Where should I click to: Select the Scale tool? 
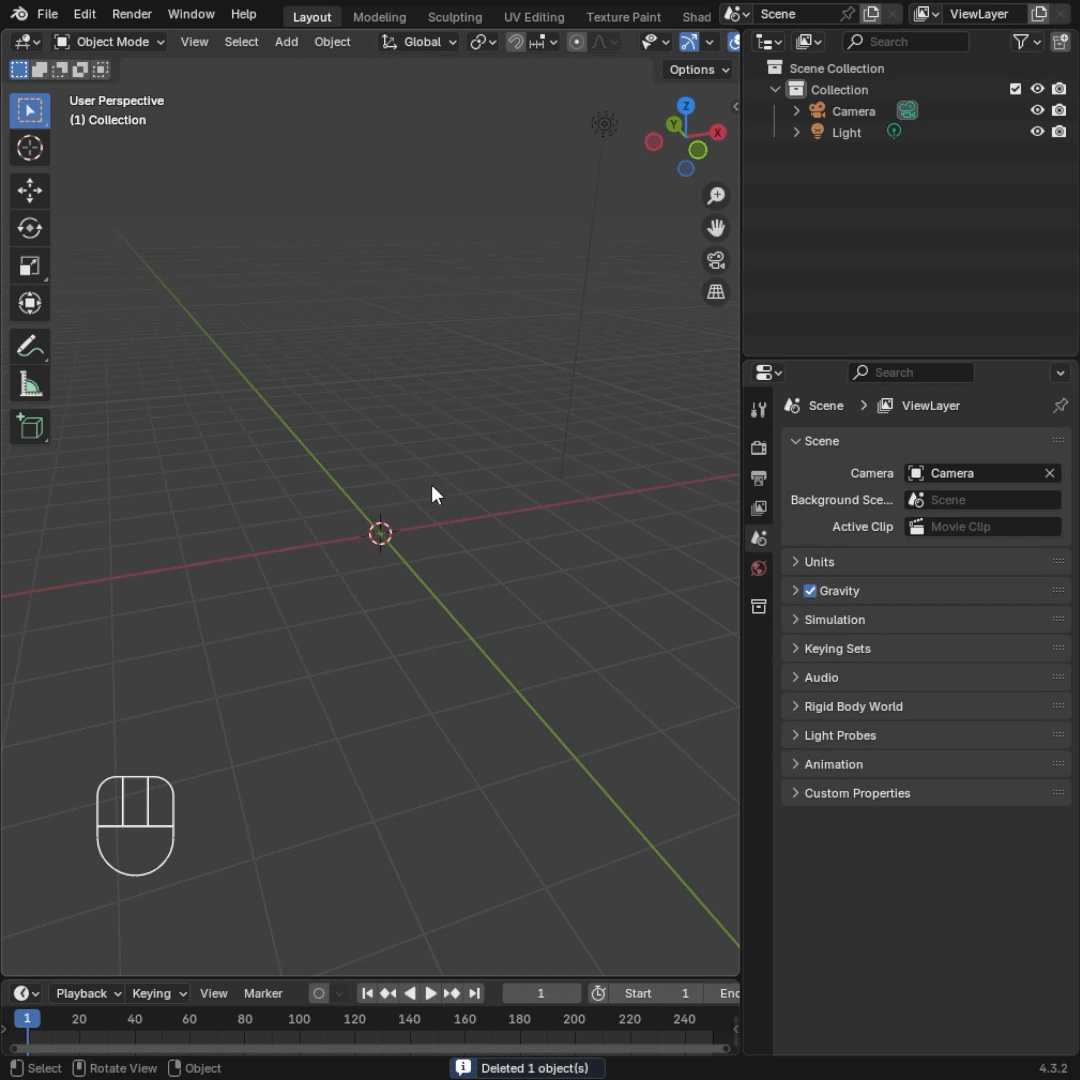pyautogui.click(x=30, y=266)
